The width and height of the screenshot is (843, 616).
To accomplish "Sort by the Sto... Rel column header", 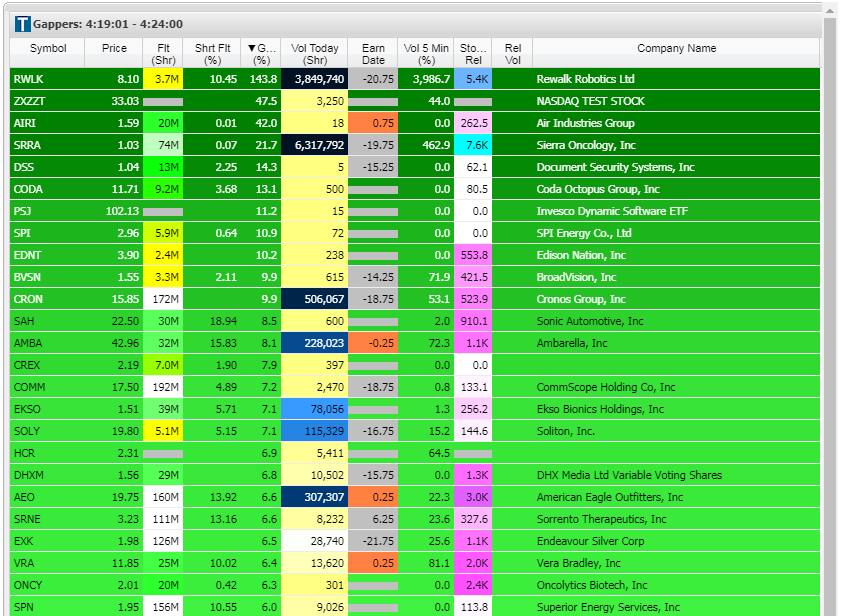I will point(473,53).
